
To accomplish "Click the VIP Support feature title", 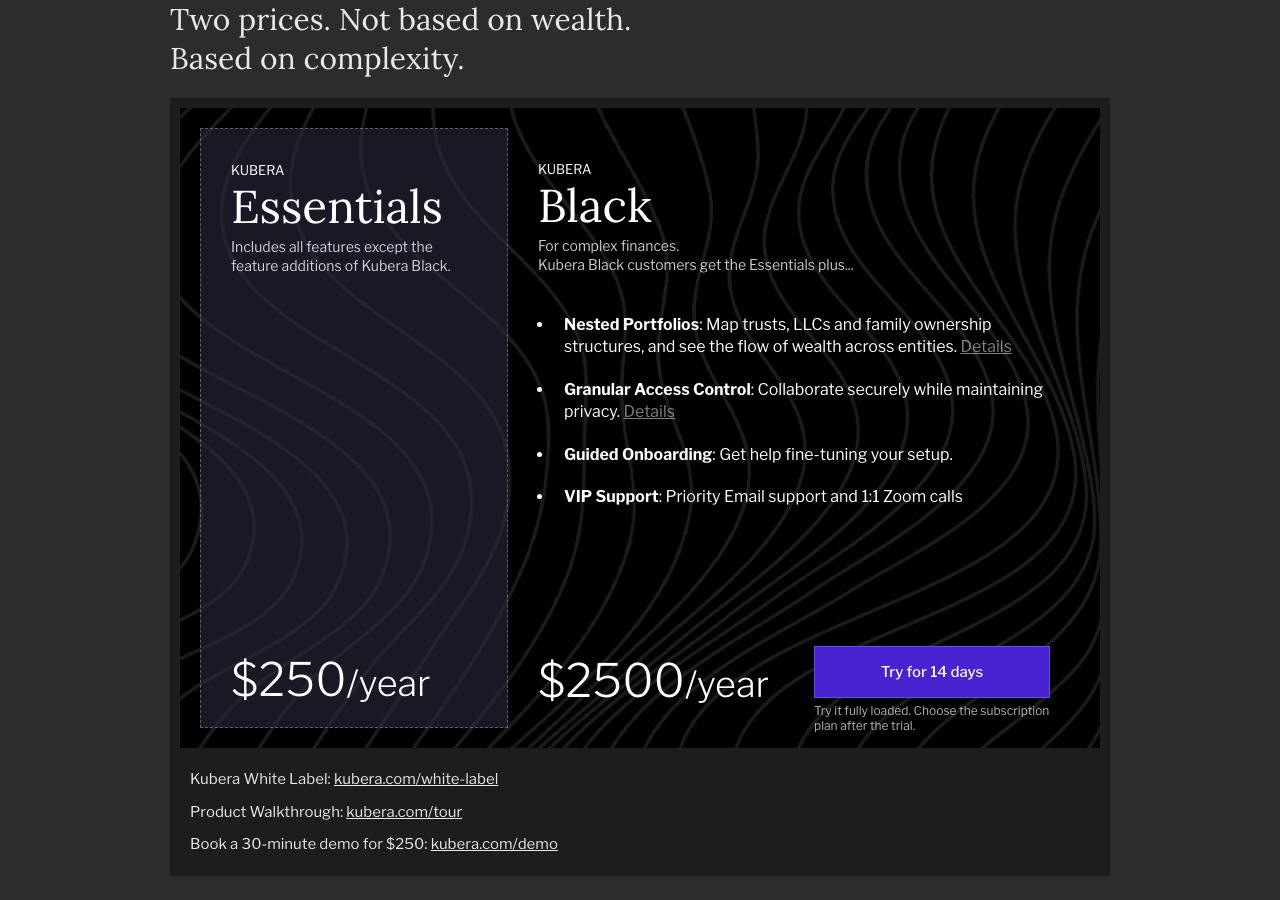I will click(x=611, y=497).
